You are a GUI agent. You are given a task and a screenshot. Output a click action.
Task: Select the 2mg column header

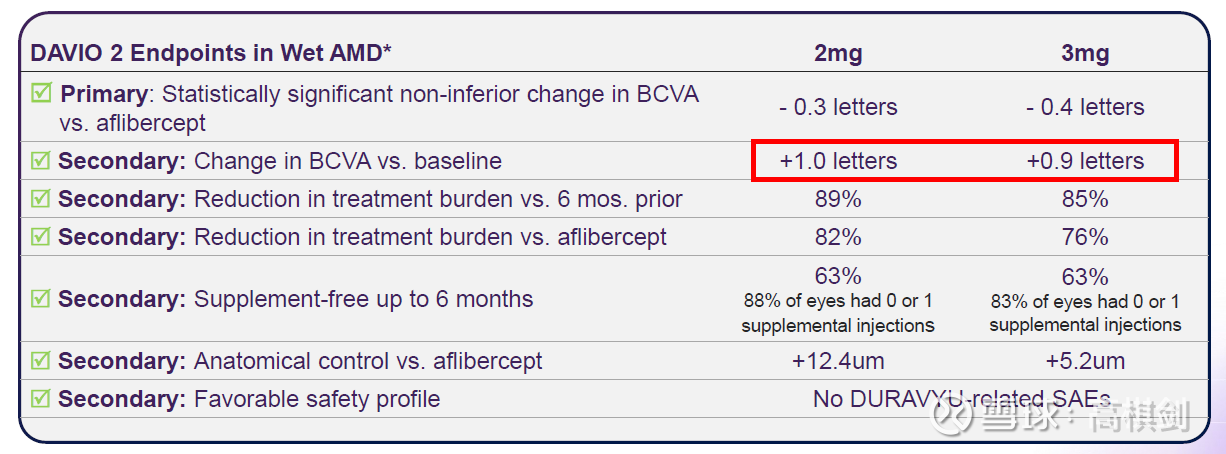pos(838,53)
